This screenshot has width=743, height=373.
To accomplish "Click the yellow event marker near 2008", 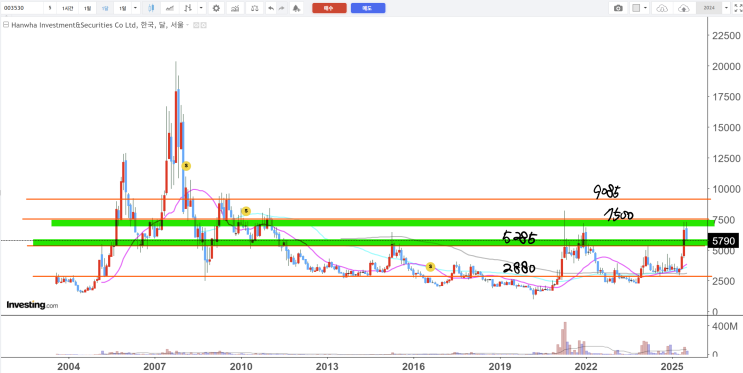I will click(x=186, y=166).
